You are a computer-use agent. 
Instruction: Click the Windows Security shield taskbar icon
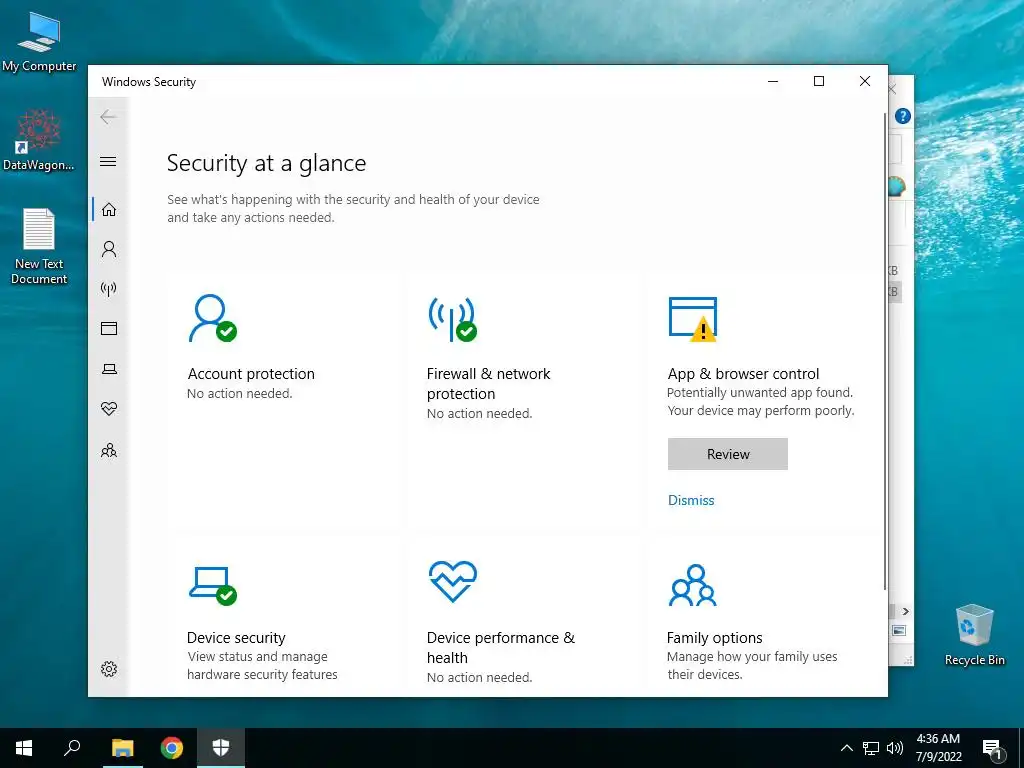(x=221, y=748)
